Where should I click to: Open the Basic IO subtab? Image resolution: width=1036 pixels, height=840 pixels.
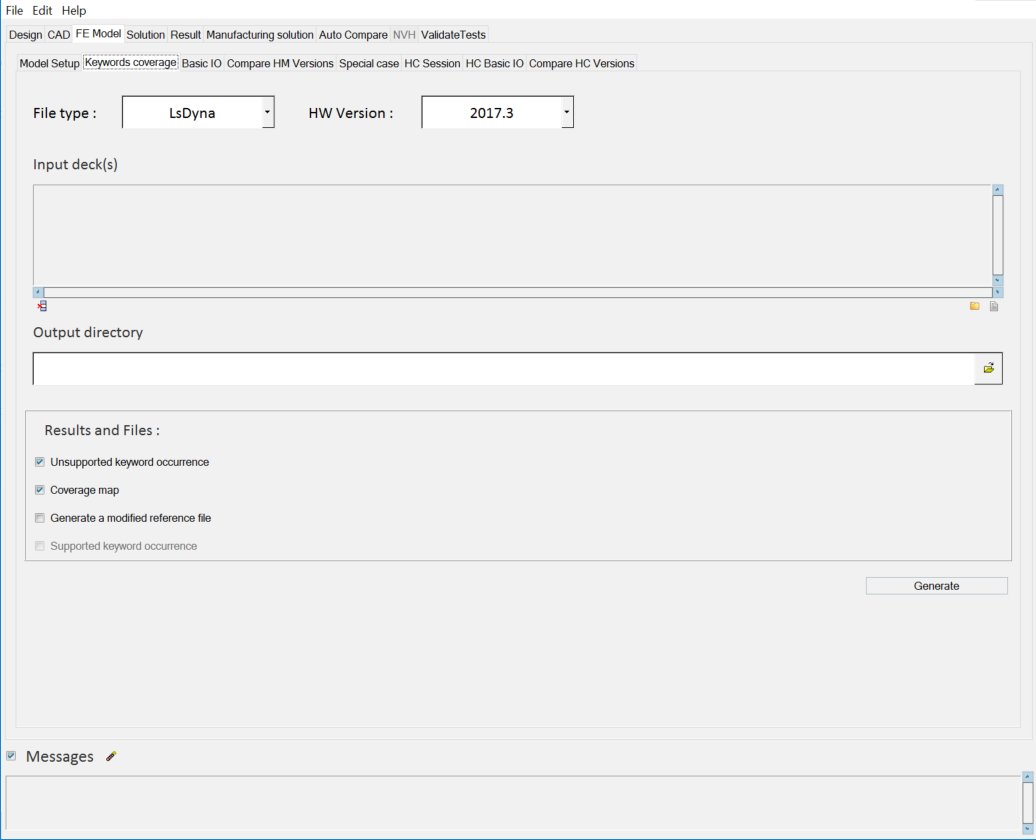[x=202, y=63]
